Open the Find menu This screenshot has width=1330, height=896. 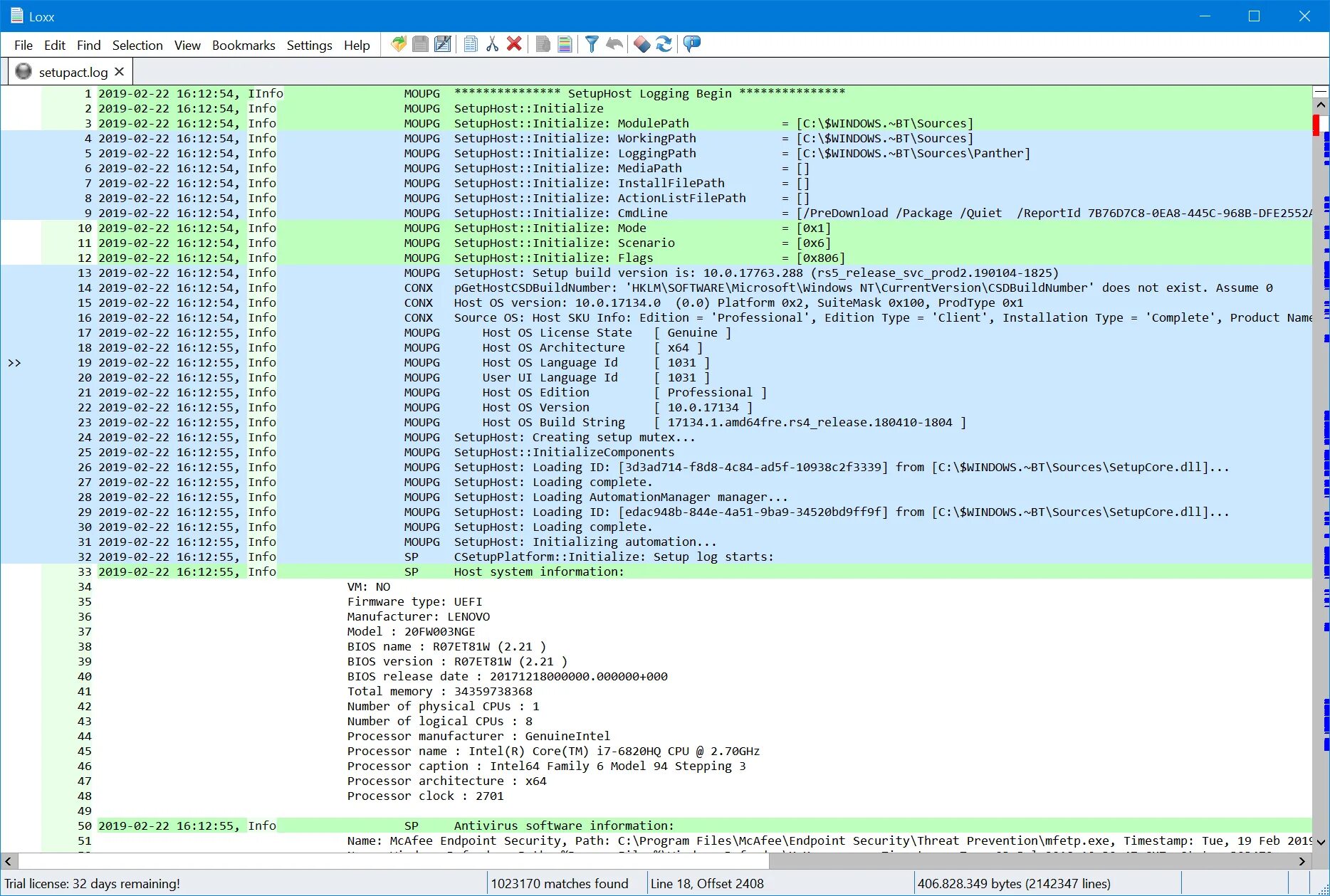click(x=89, y=45)
